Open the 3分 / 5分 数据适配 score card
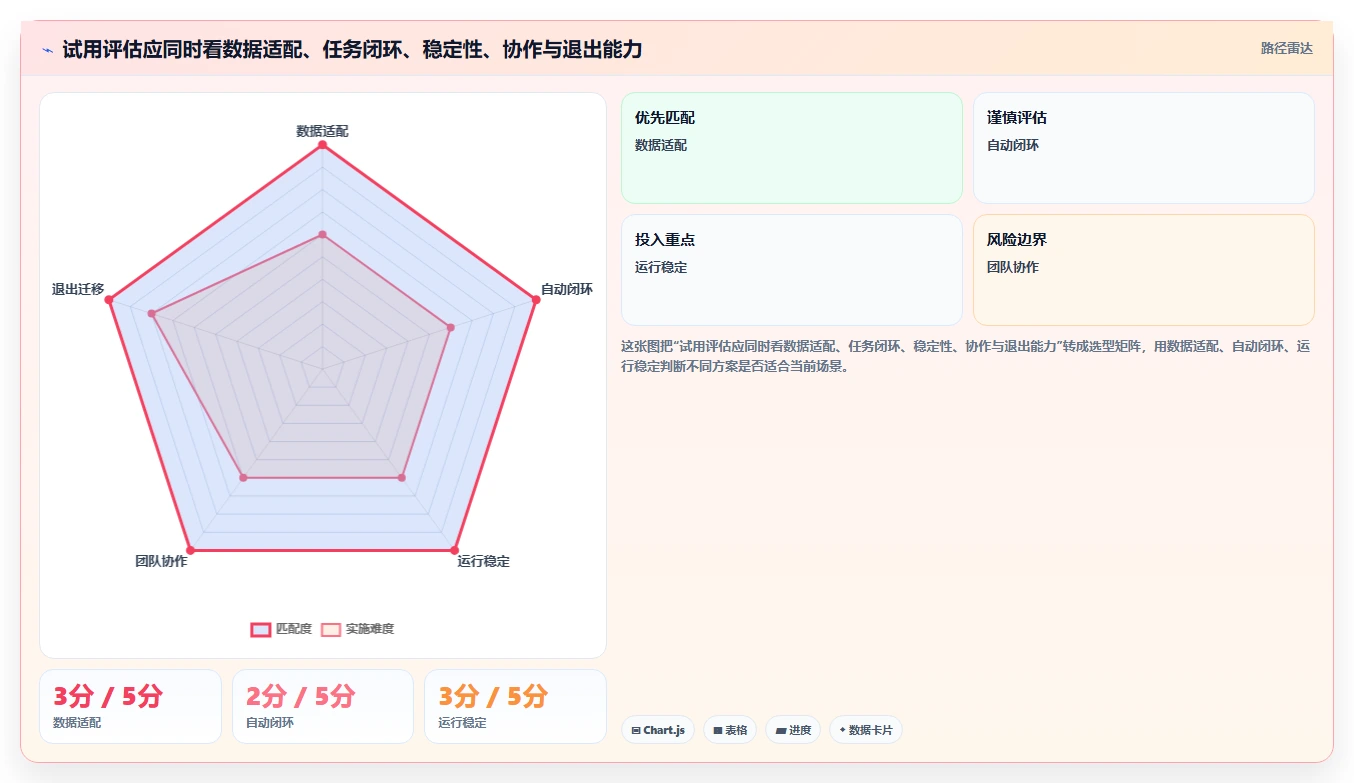Viewport: 1354px width, 783px height. (130, 706)
